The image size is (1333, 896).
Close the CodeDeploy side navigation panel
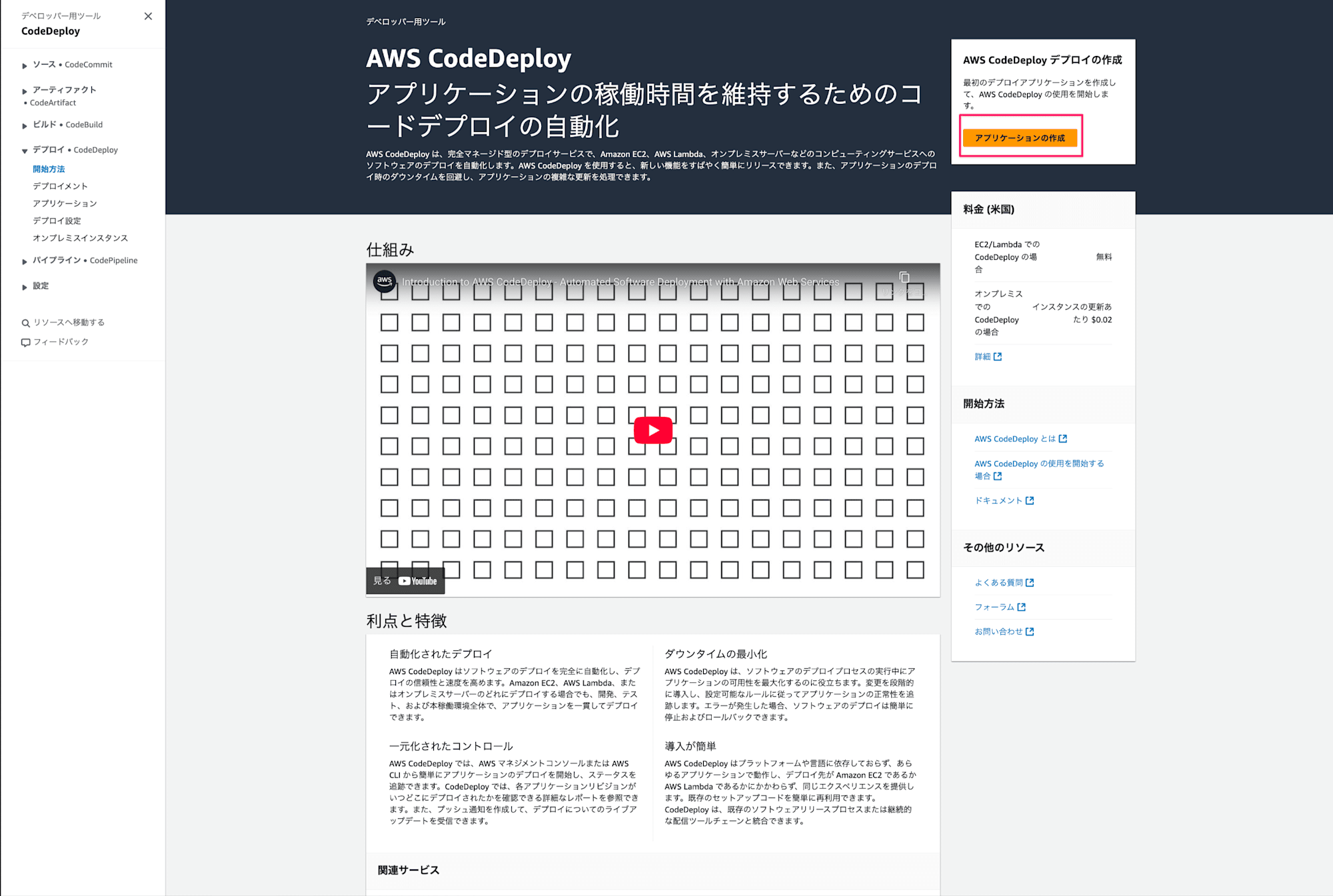[148, 16]
